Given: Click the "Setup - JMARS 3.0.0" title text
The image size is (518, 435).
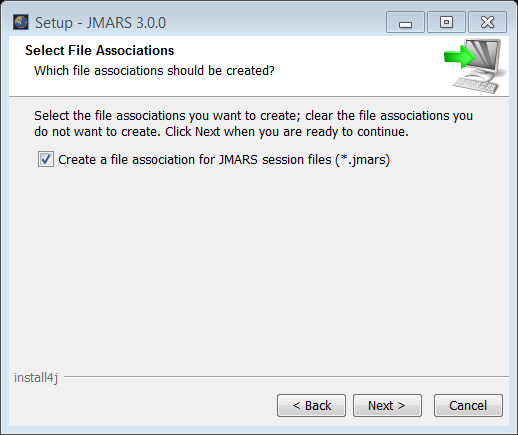Looking at the screenshot, I should tap(100, 23).
